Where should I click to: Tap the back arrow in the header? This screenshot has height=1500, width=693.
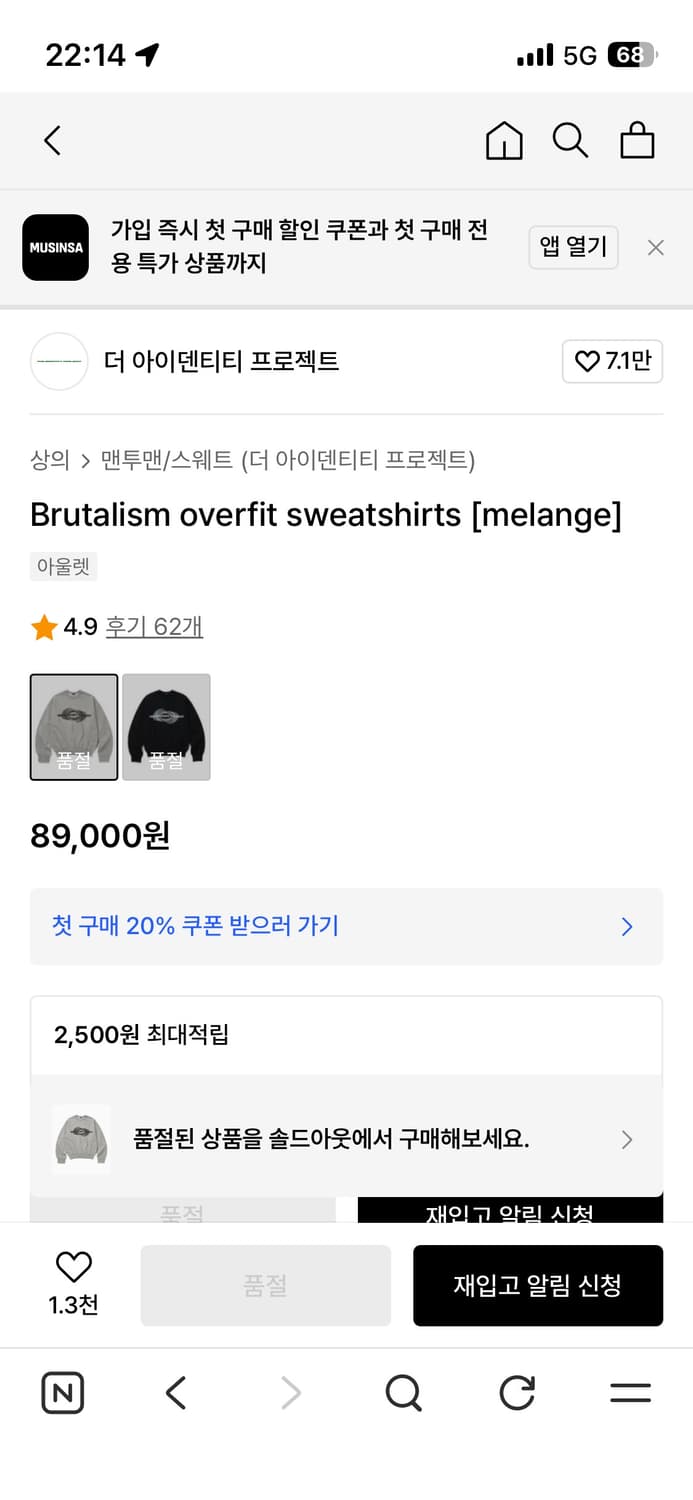(53, 141)
